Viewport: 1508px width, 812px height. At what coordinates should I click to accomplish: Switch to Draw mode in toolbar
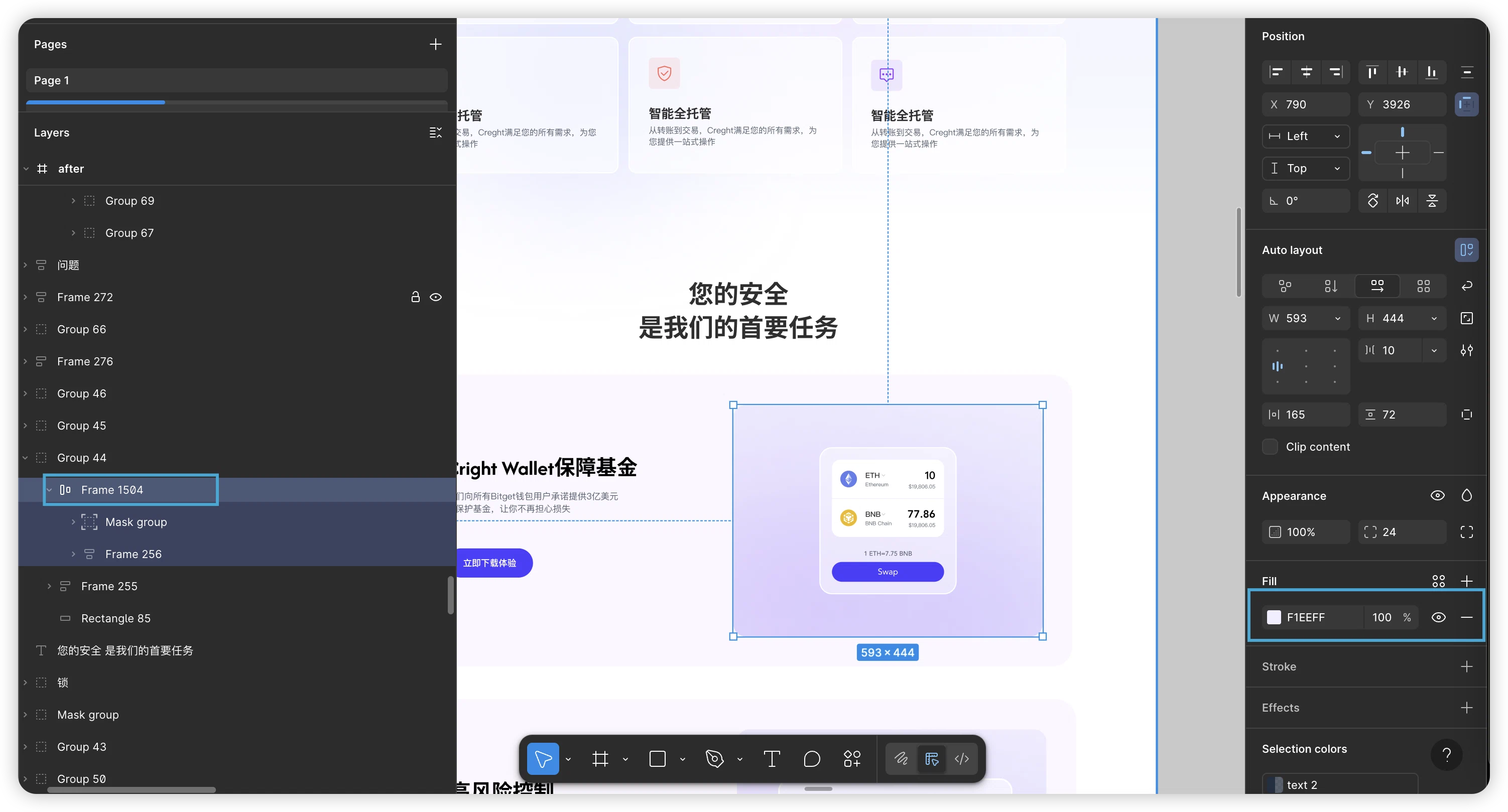tap(901, 759)
